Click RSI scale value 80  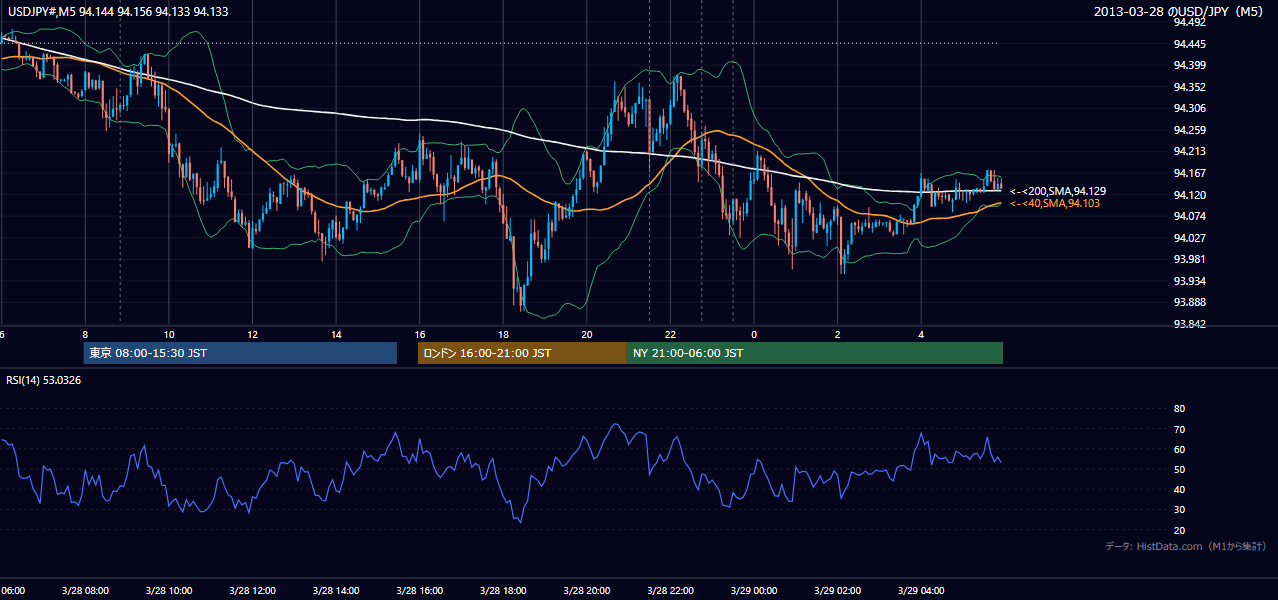point(1179,409)
